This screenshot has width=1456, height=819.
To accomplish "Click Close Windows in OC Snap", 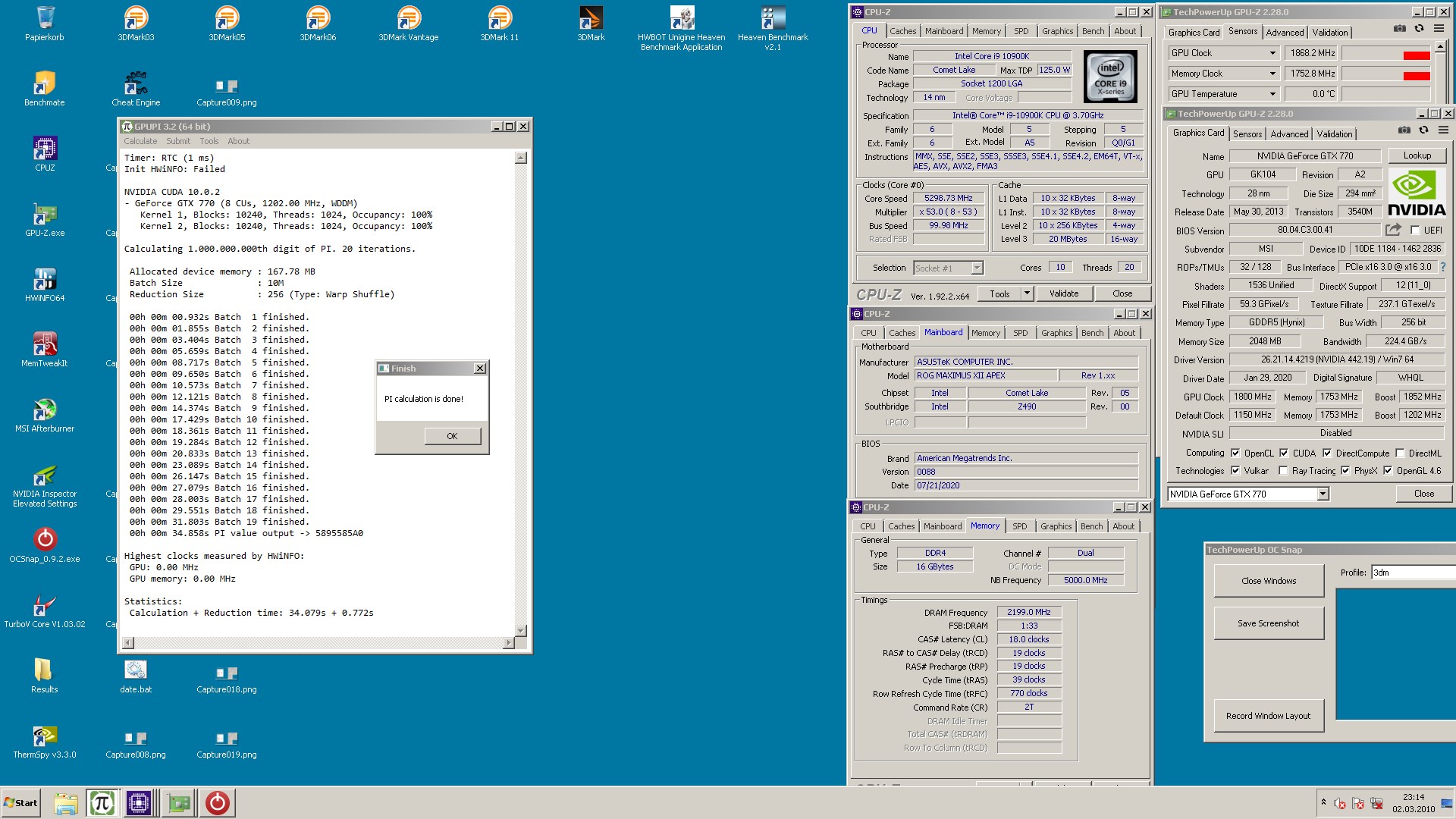I will [1268, 581].
